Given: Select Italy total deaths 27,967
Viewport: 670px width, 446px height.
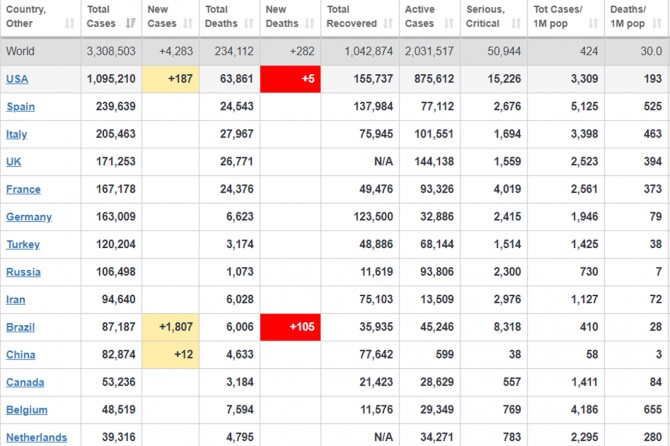Looking at the screenshot, I should point(237,134).
